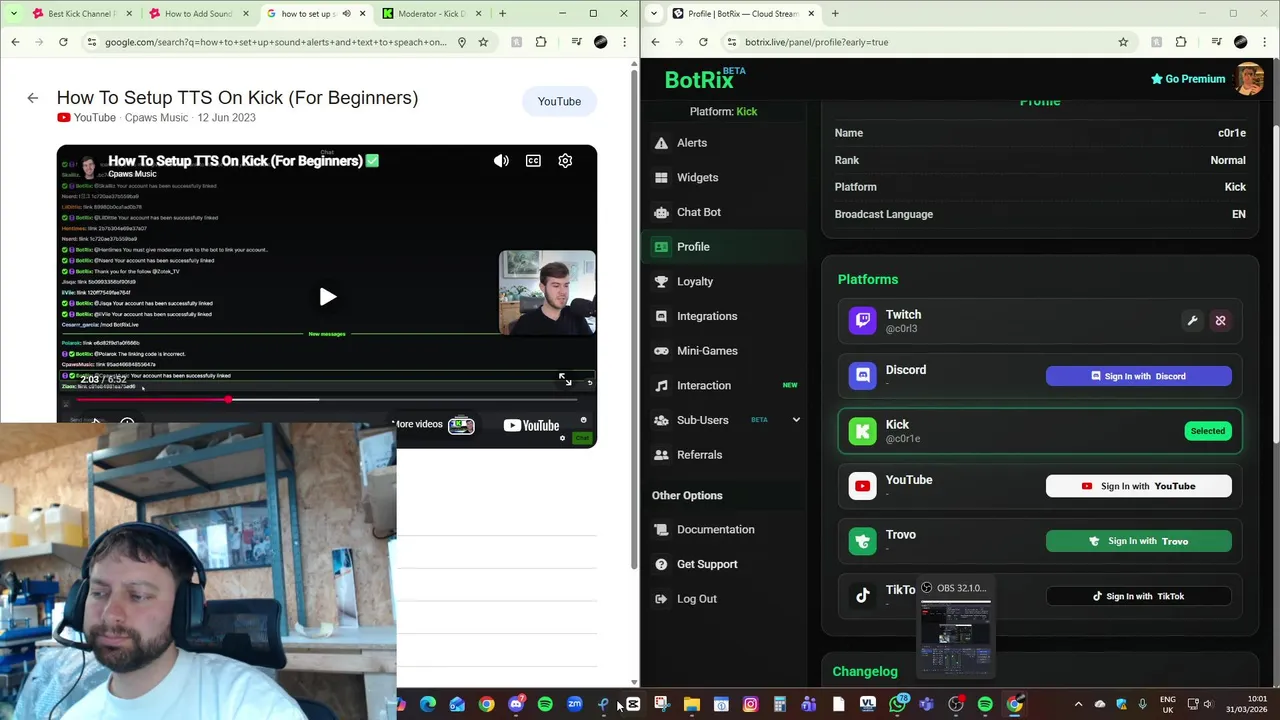The width and height of the screenshot is (1280, 720).
Task: Open new tab in BotRix browser window
Action: click(835, 14)
